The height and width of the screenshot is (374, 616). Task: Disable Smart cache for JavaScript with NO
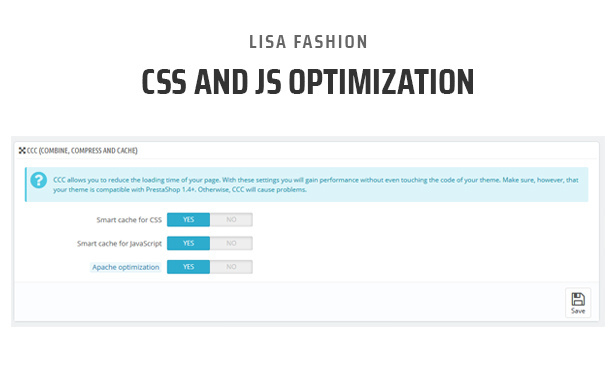(x=231, y=243)
